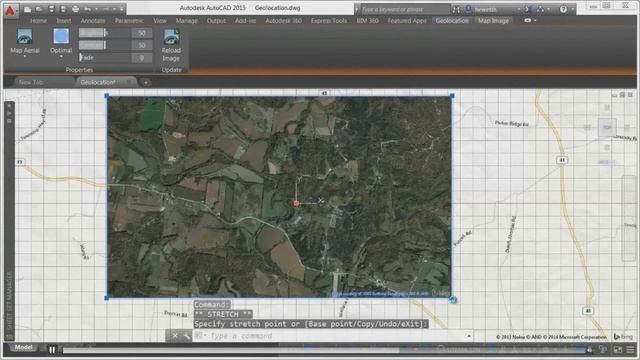Pause the video playback
The image size is (640, 360).
pyautogui.click(x=52, y=350)
